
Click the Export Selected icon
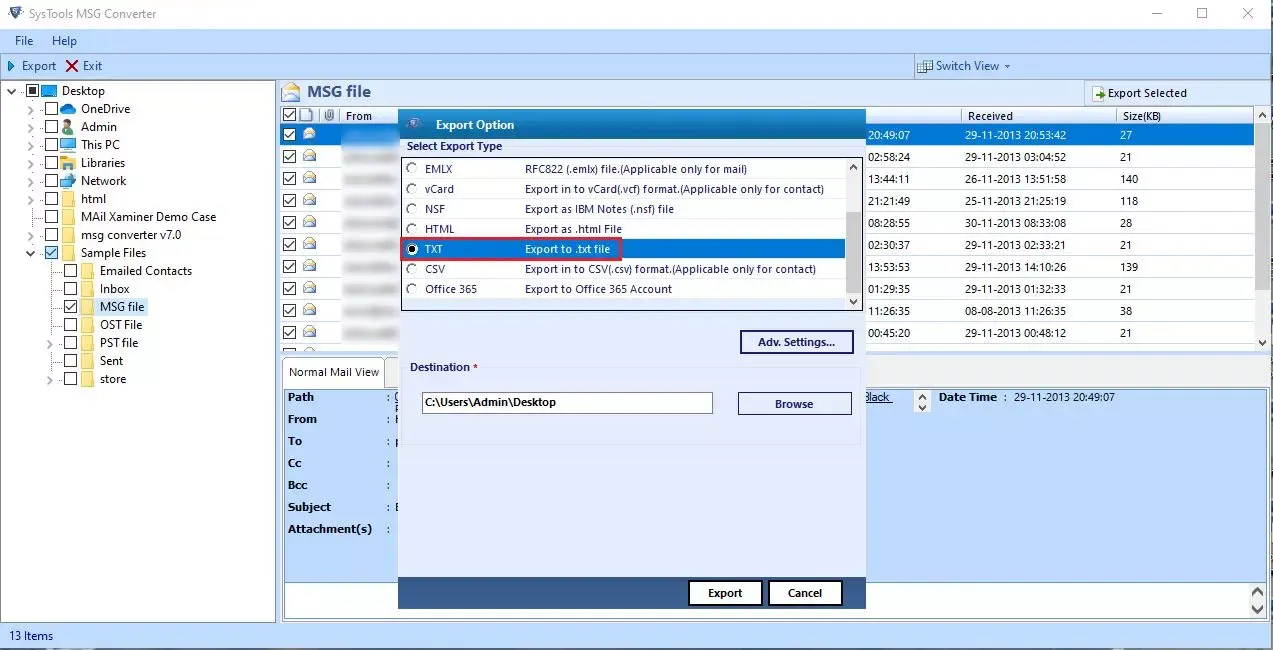pyautogui.click(x=1099, y=92)
